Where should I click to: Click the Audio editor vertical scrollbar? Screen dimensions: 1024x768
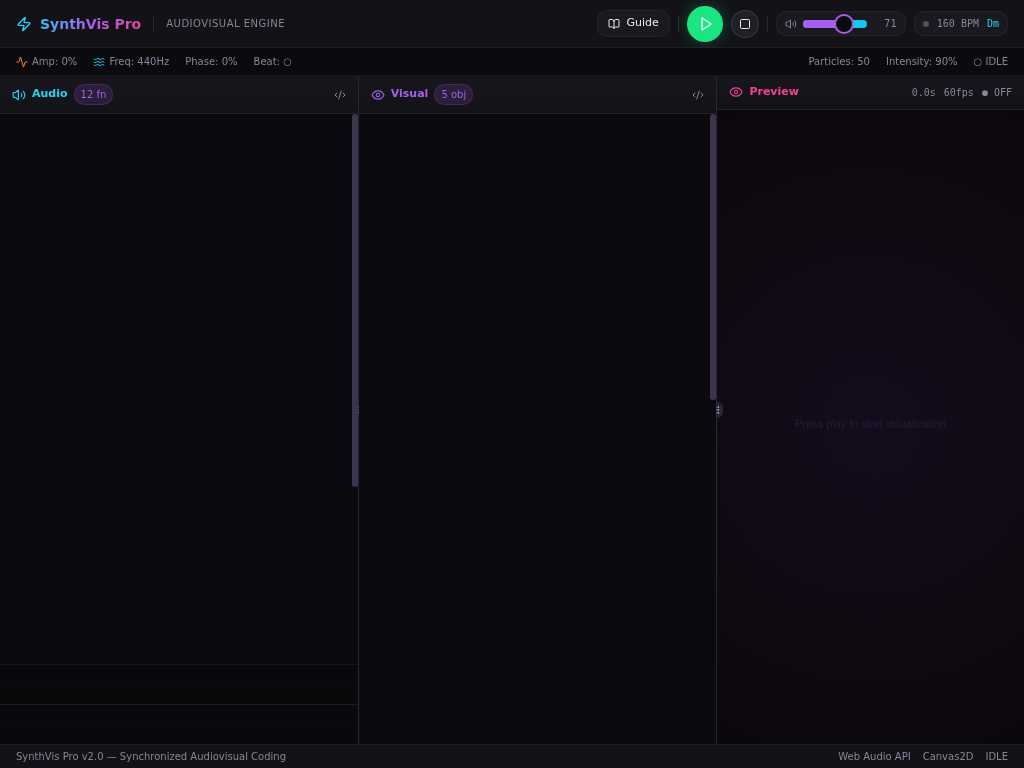point(355,300)
